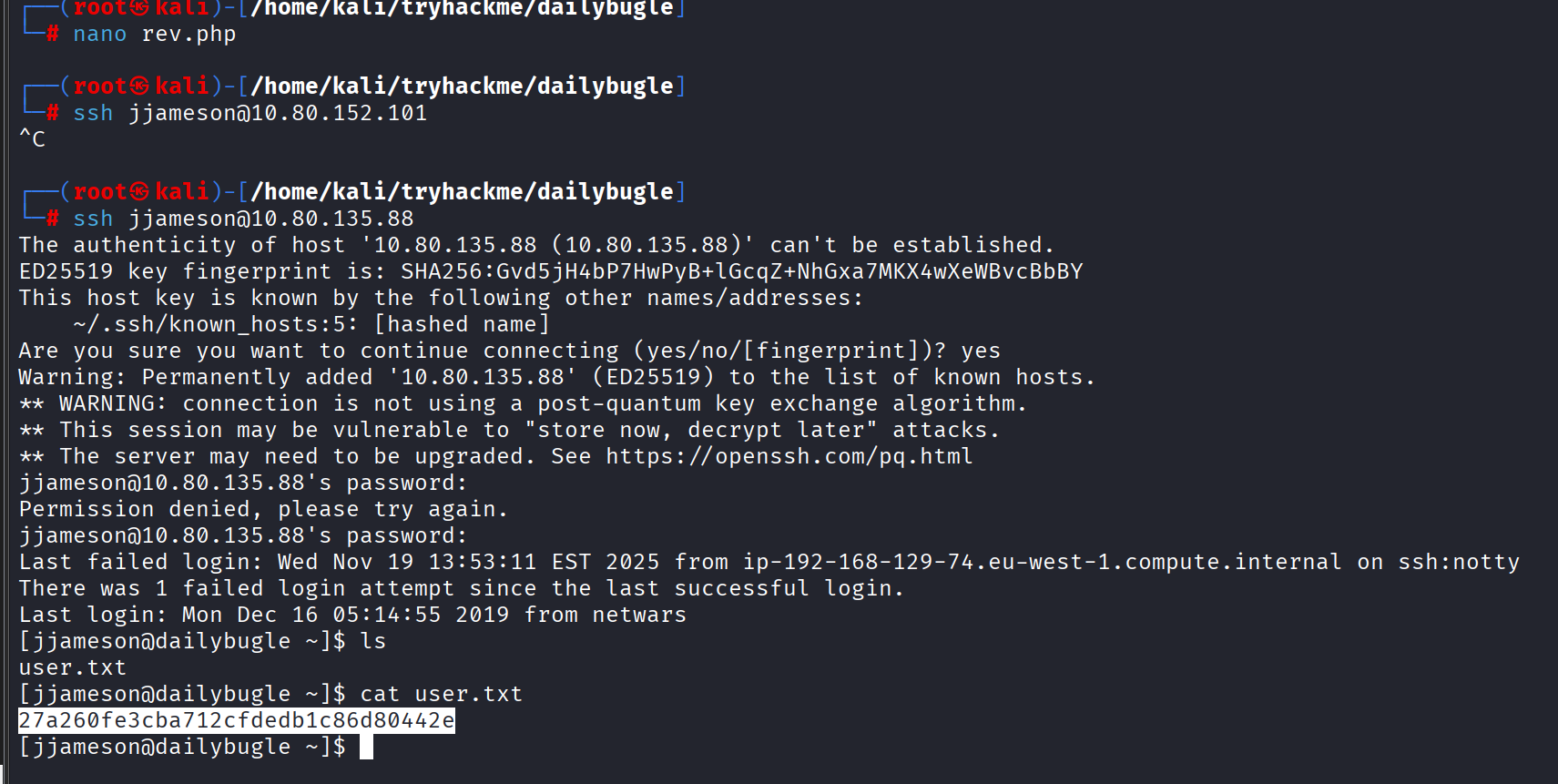Click the typed 'yes' response
This screenshot has height=784, width=1558.
[x=980, y=351]
